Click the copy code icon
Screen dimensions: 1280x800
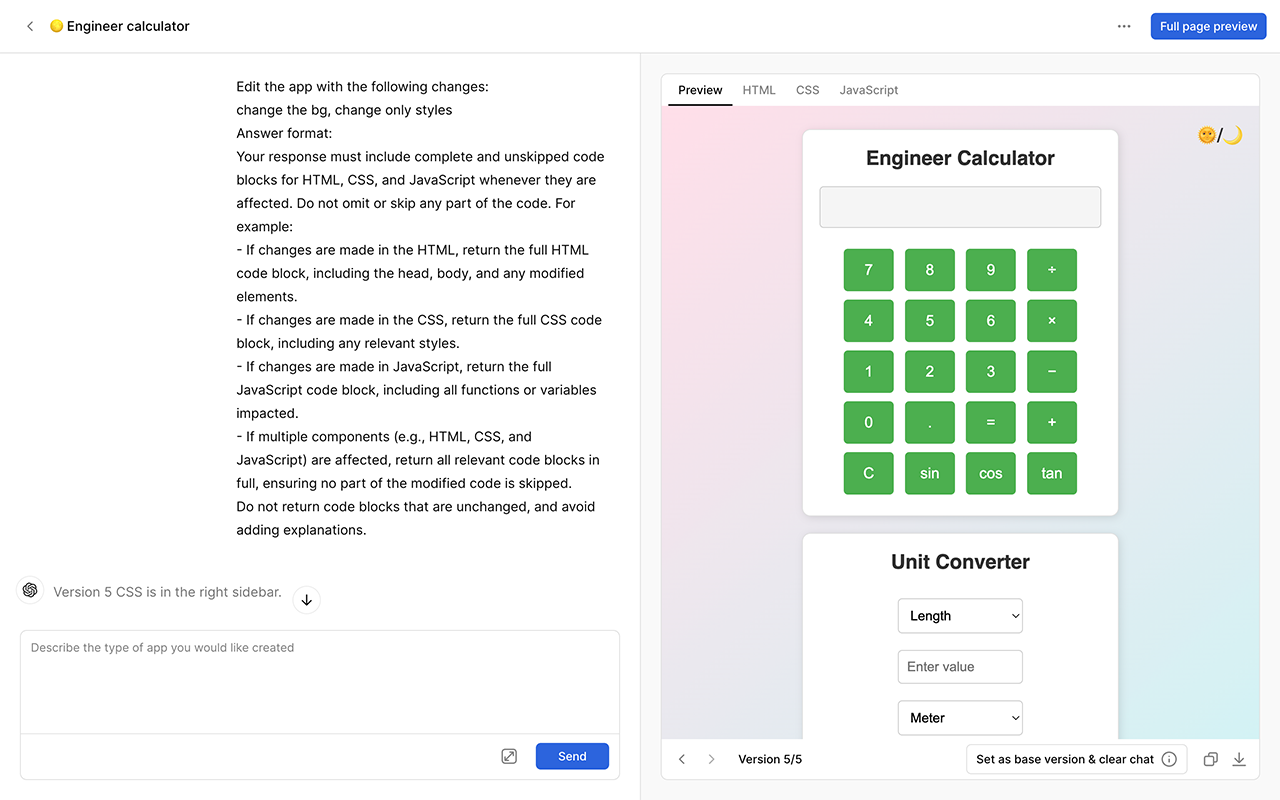1210,759
